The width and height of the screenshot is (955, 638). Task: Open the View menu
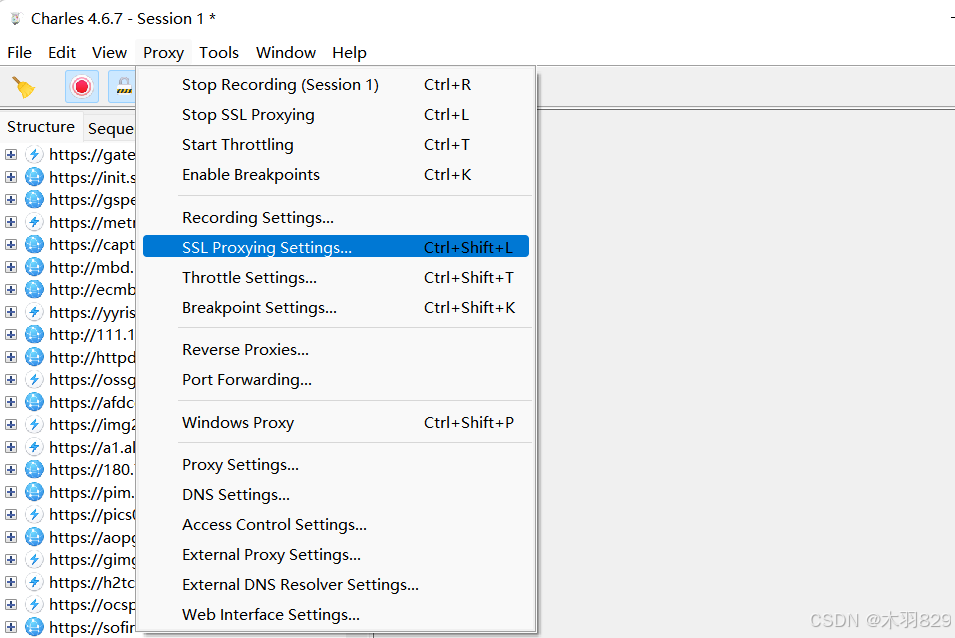click(x=110, y=53)
